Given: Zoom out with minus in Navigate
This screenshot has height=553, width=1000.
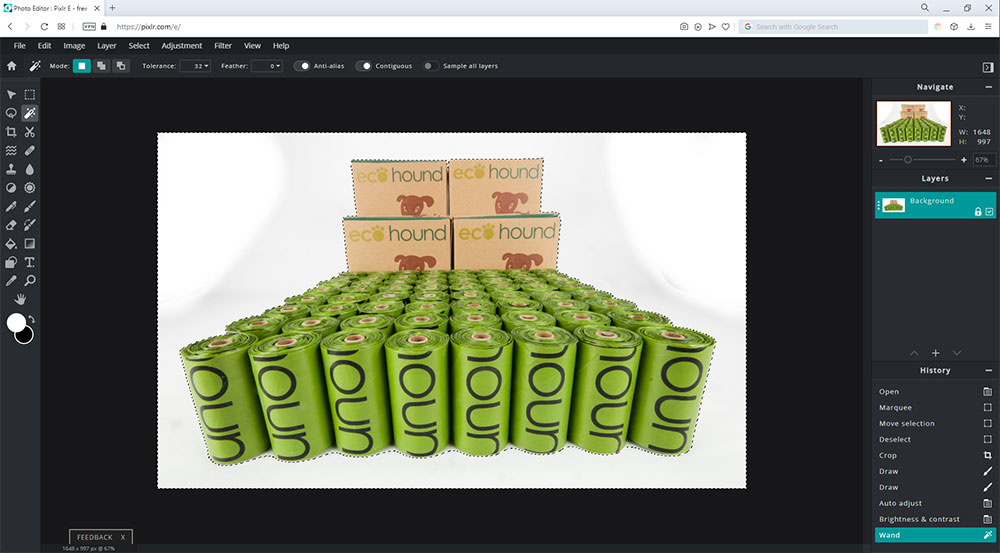Looking at the screenshot, I should 881,160.
